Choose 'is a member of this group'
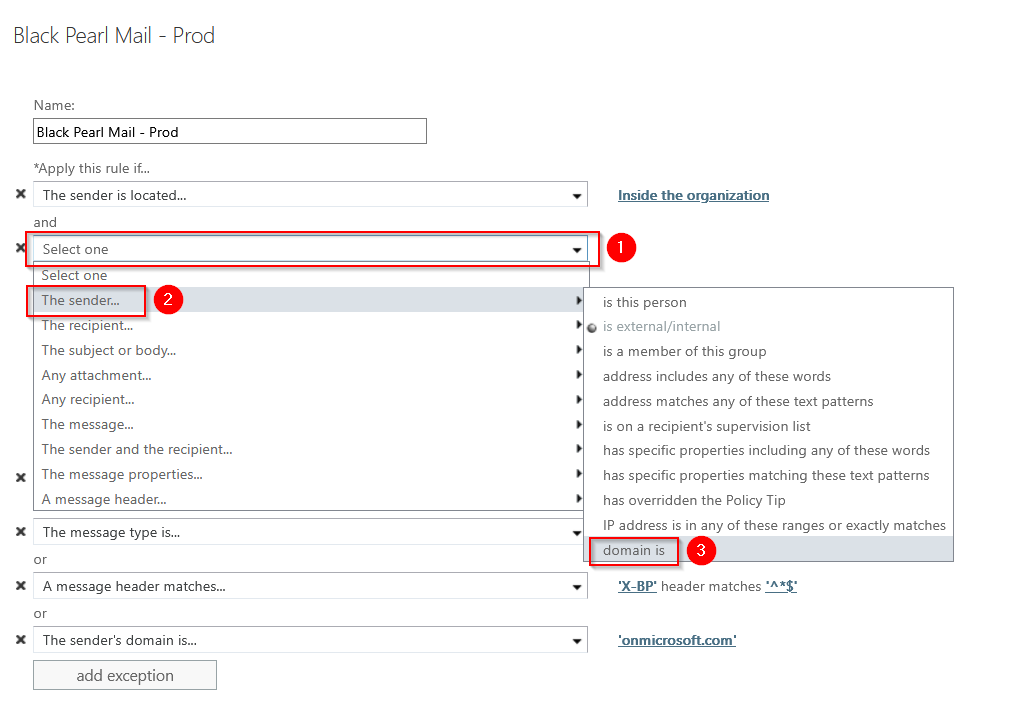Screen dimensions: 1010x707 pos(684,351)
